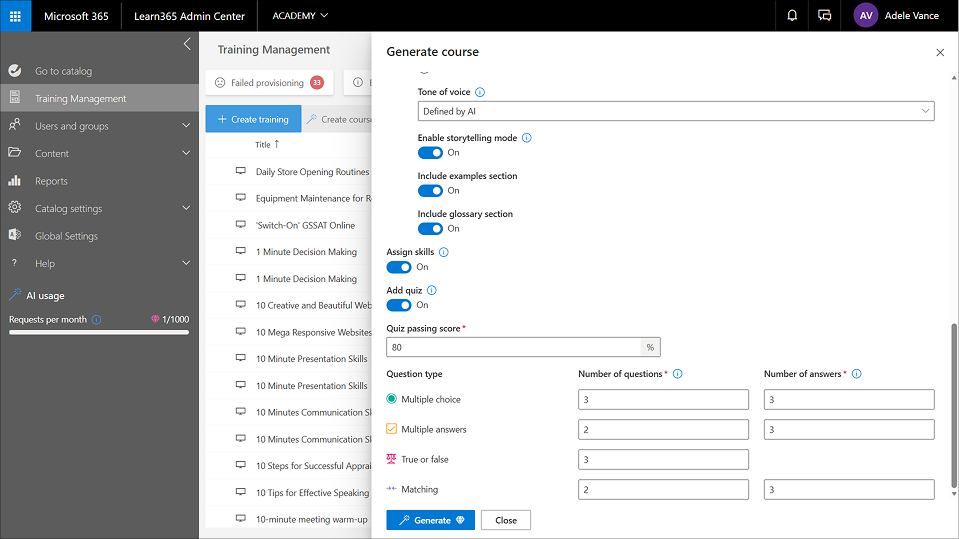Edit Matching number of answers
Screen dimensions: 959x539
(849, 489)
